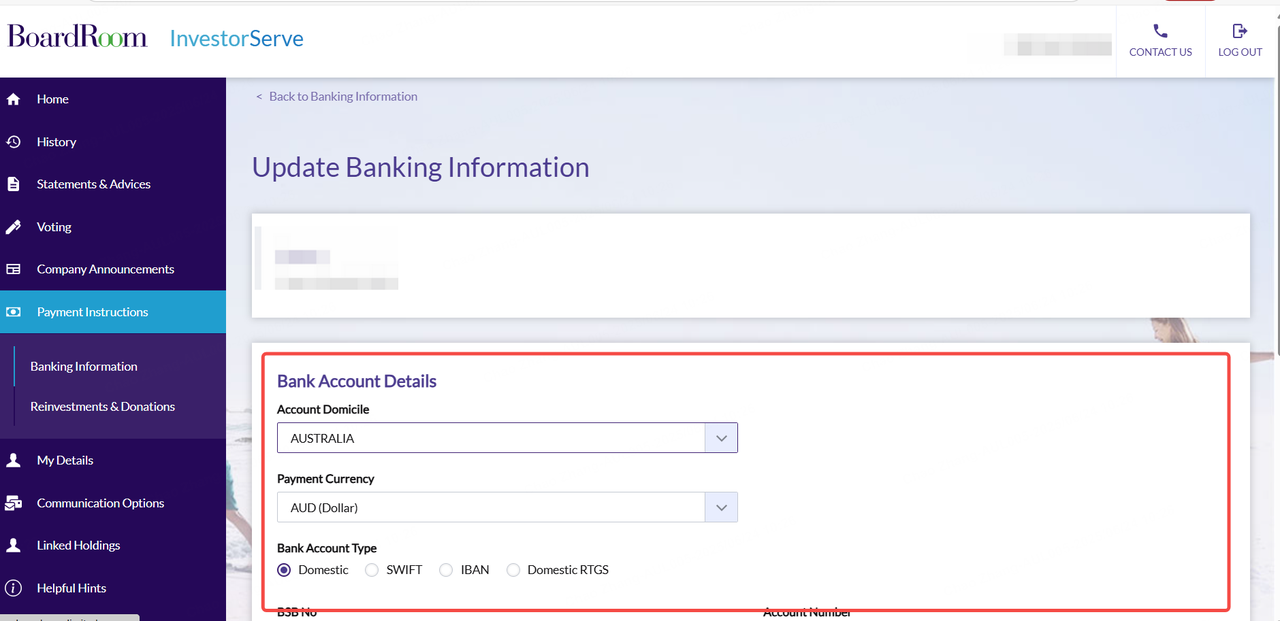This screenshot has height=621, width=1280.
Task: Click the History clock icon
Action: 14,142
